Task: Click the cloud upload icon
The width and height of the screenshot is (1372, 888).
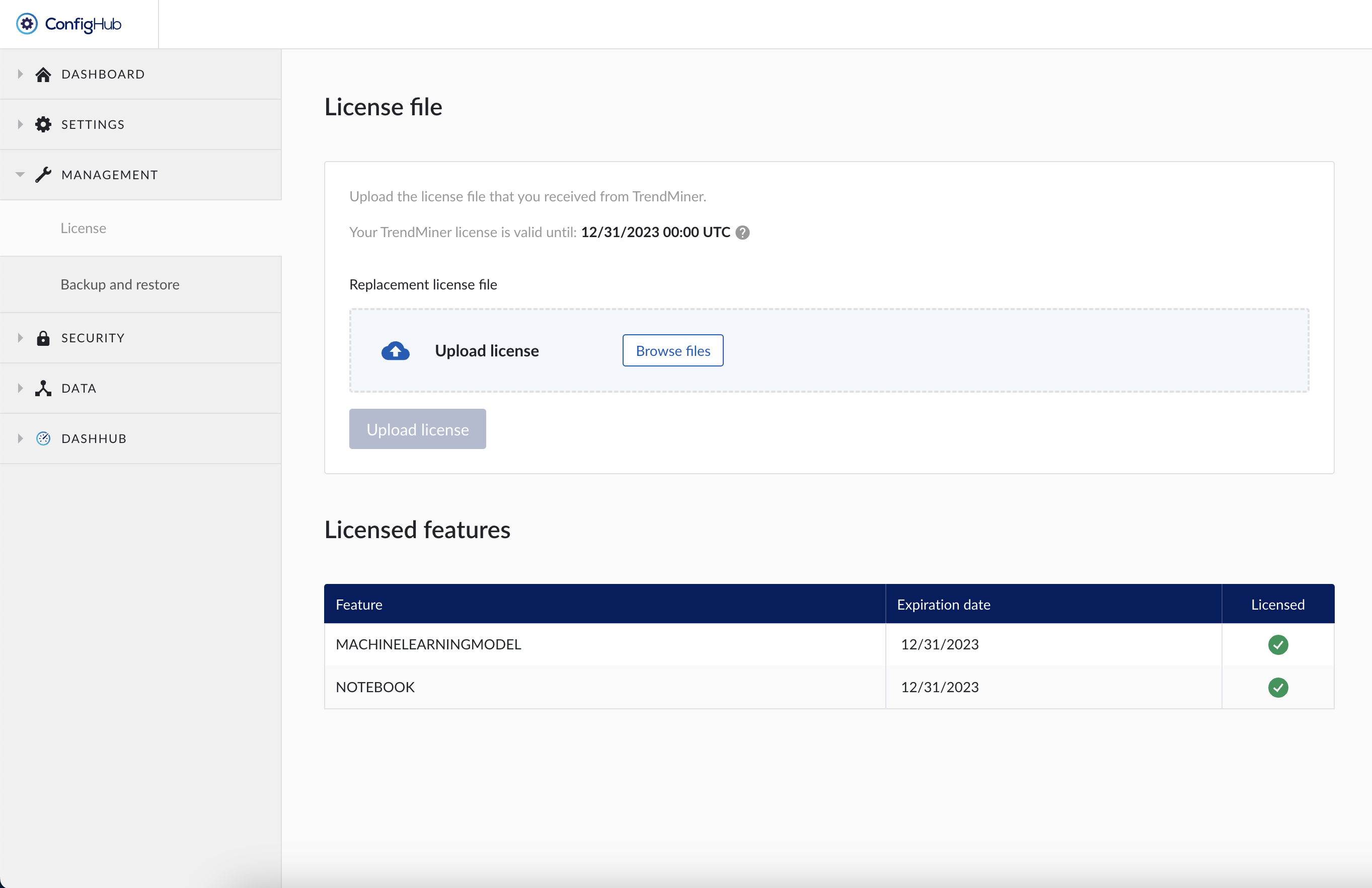Action: [x=396, y=350]
